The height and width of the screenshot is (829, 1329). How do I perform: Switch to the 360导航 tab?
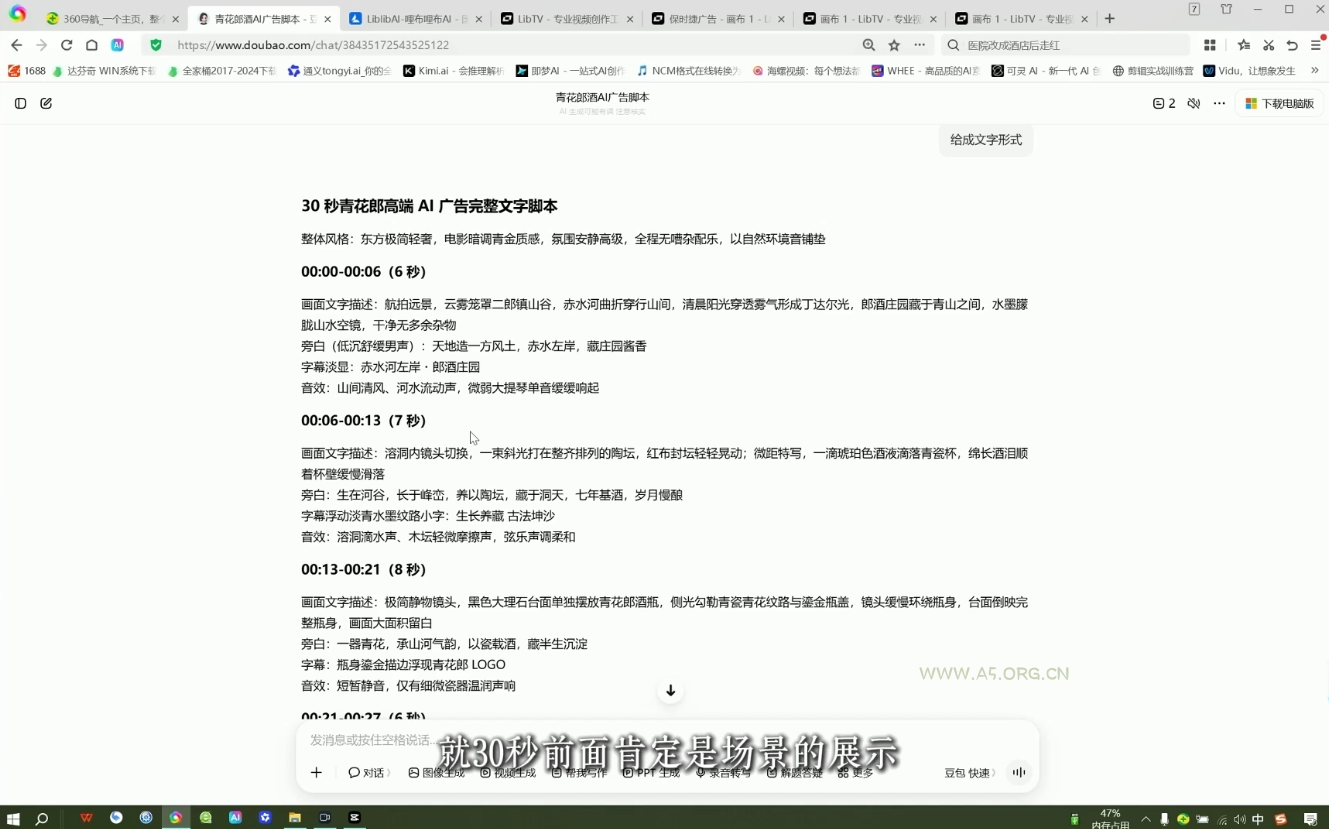pyautogui.click(x=112, y=19)
